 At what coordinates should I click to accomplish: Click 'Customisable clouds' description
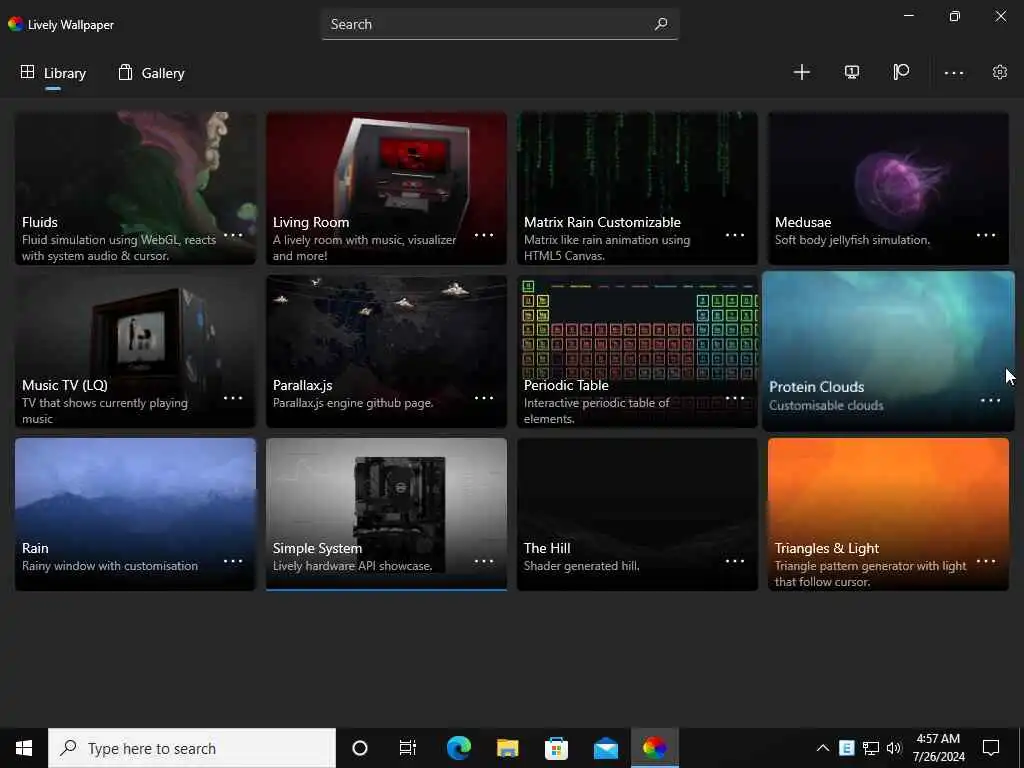pos(826,406)
